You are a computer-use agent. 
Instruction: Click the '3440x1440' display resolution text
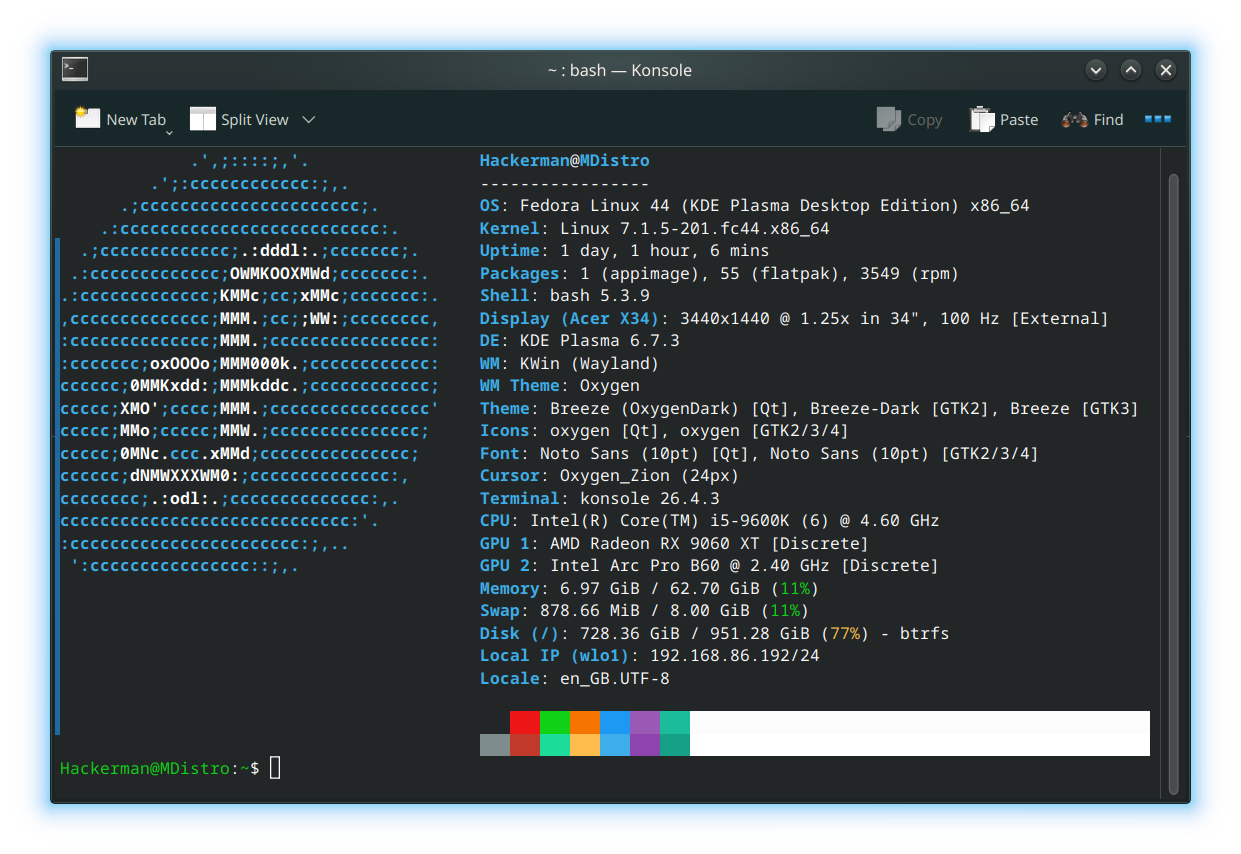coord(725,318)
